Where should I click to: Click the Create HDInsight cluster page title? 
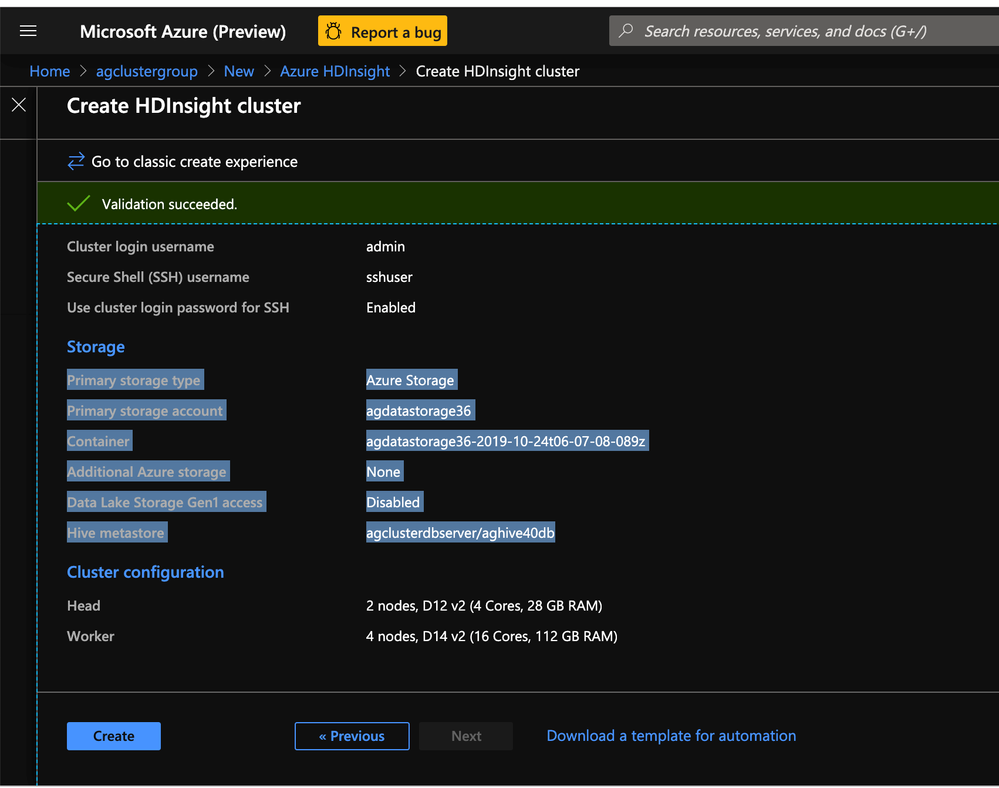183,106
